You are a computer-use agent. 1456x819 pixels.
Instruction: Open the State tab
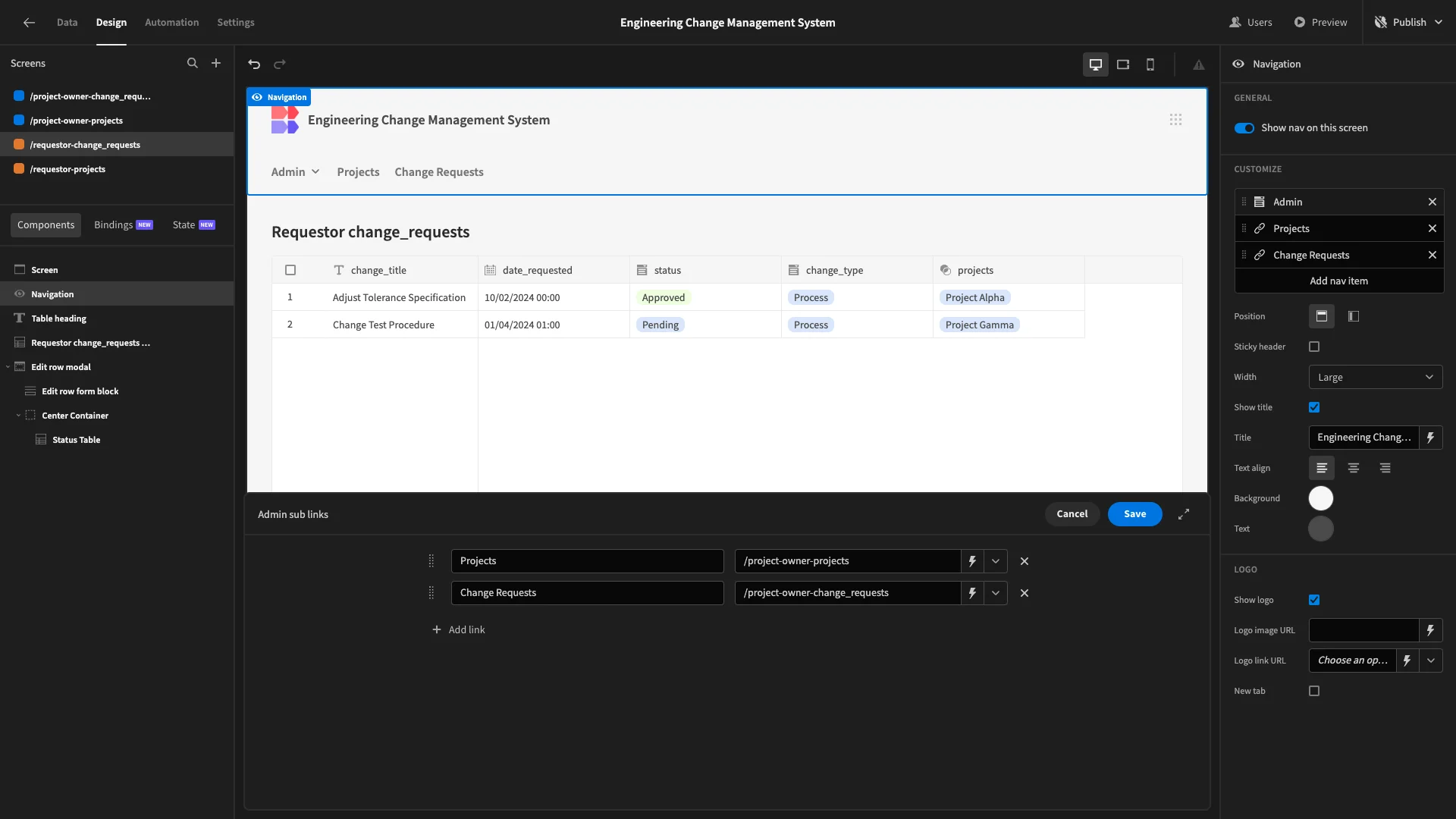pos(193,225)
